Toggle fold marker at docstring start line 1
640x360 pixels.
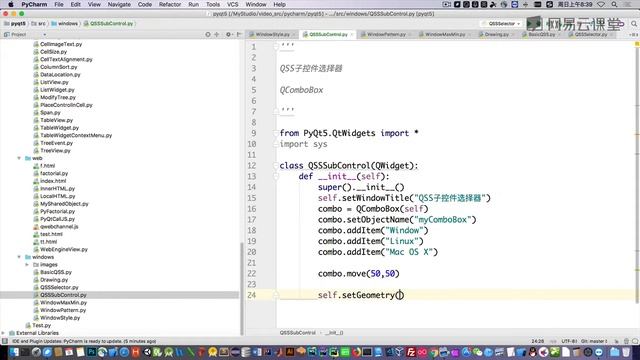[x=276, y=47]
